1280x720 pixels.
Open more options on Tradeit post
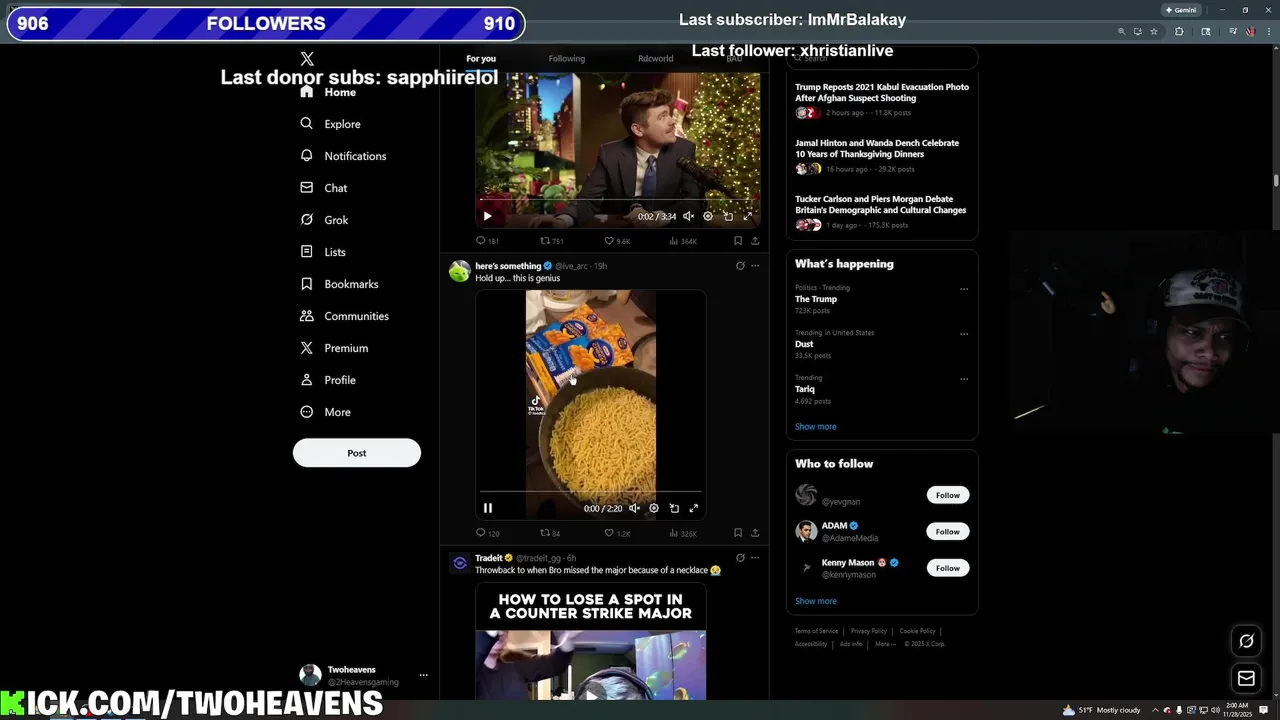pyautogui.click(x=755, y=558)
